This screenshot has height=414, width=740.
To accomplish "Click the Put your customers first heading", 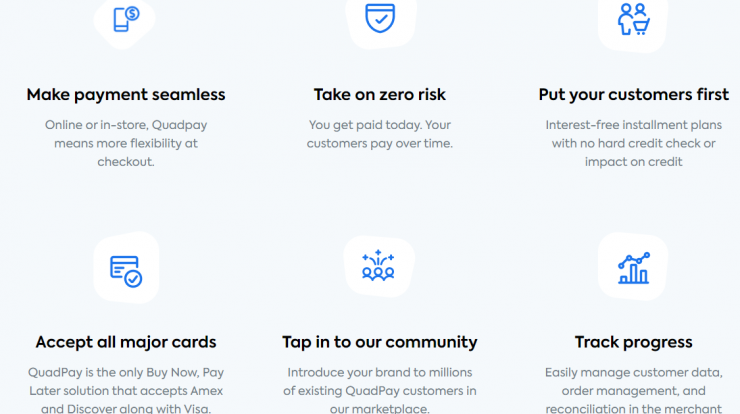I will 634,94.
